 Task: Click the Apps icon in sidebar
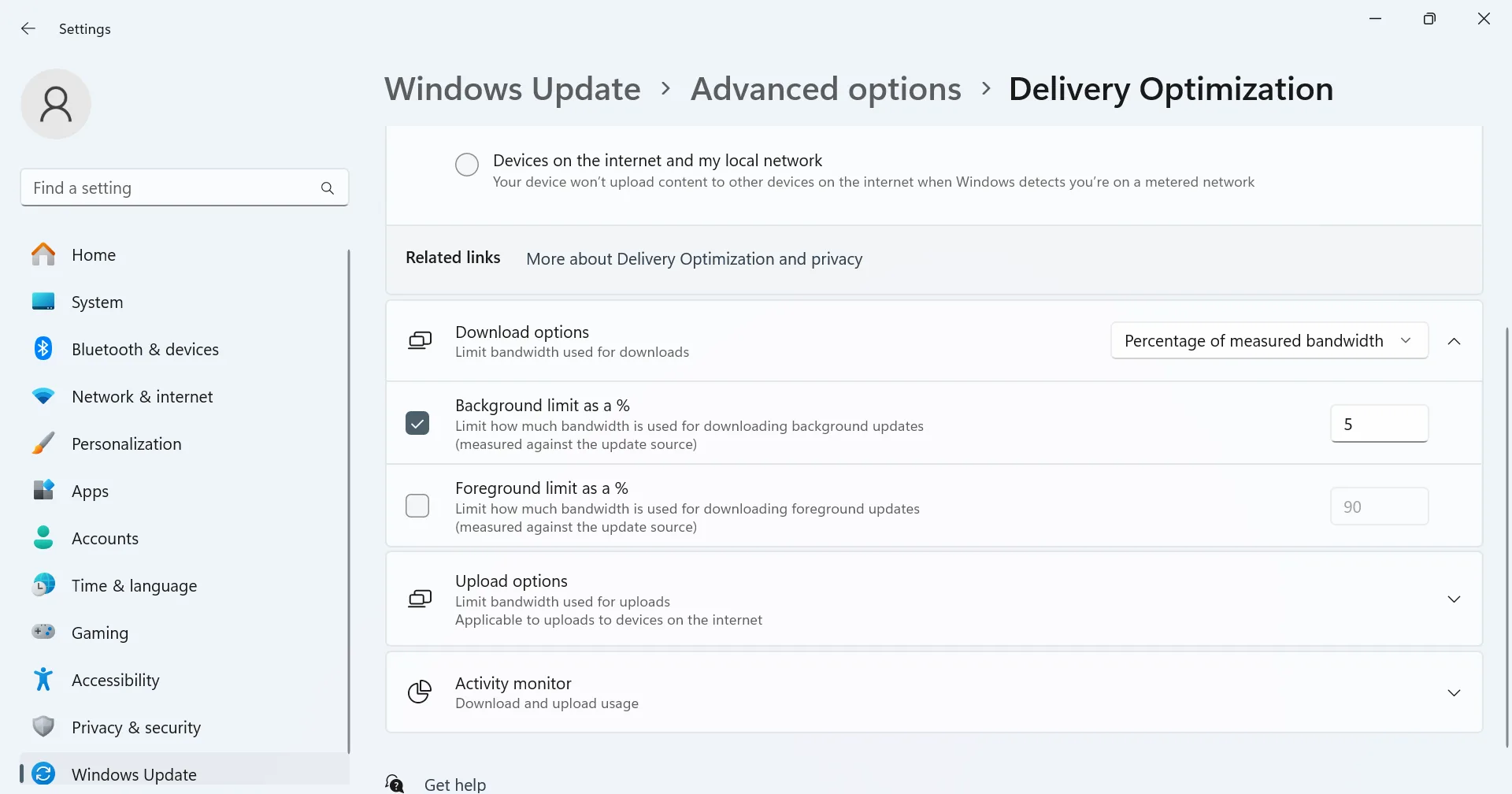(43, 491)
